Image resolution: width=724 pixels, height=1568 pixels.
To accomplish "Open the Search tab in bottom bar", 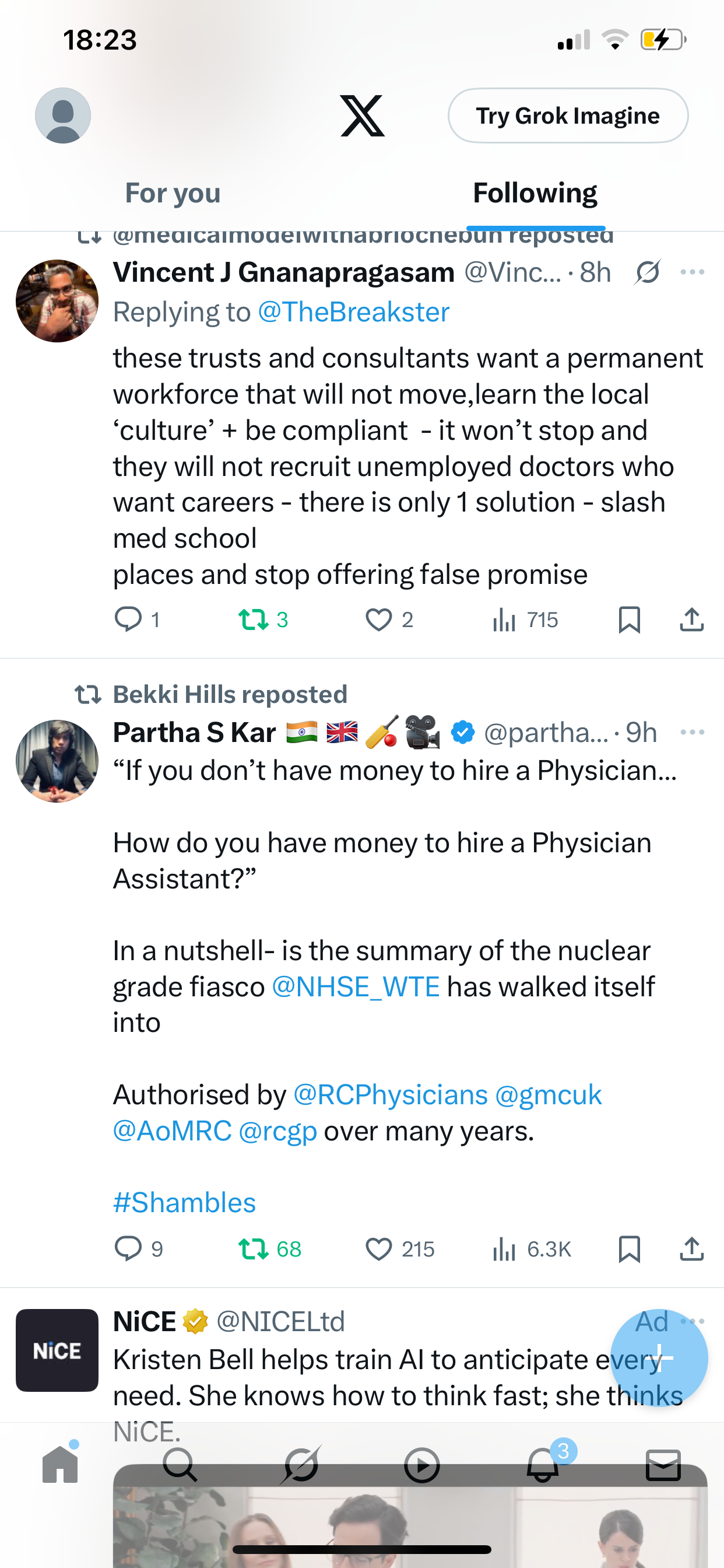I will tap(180, 1465).
